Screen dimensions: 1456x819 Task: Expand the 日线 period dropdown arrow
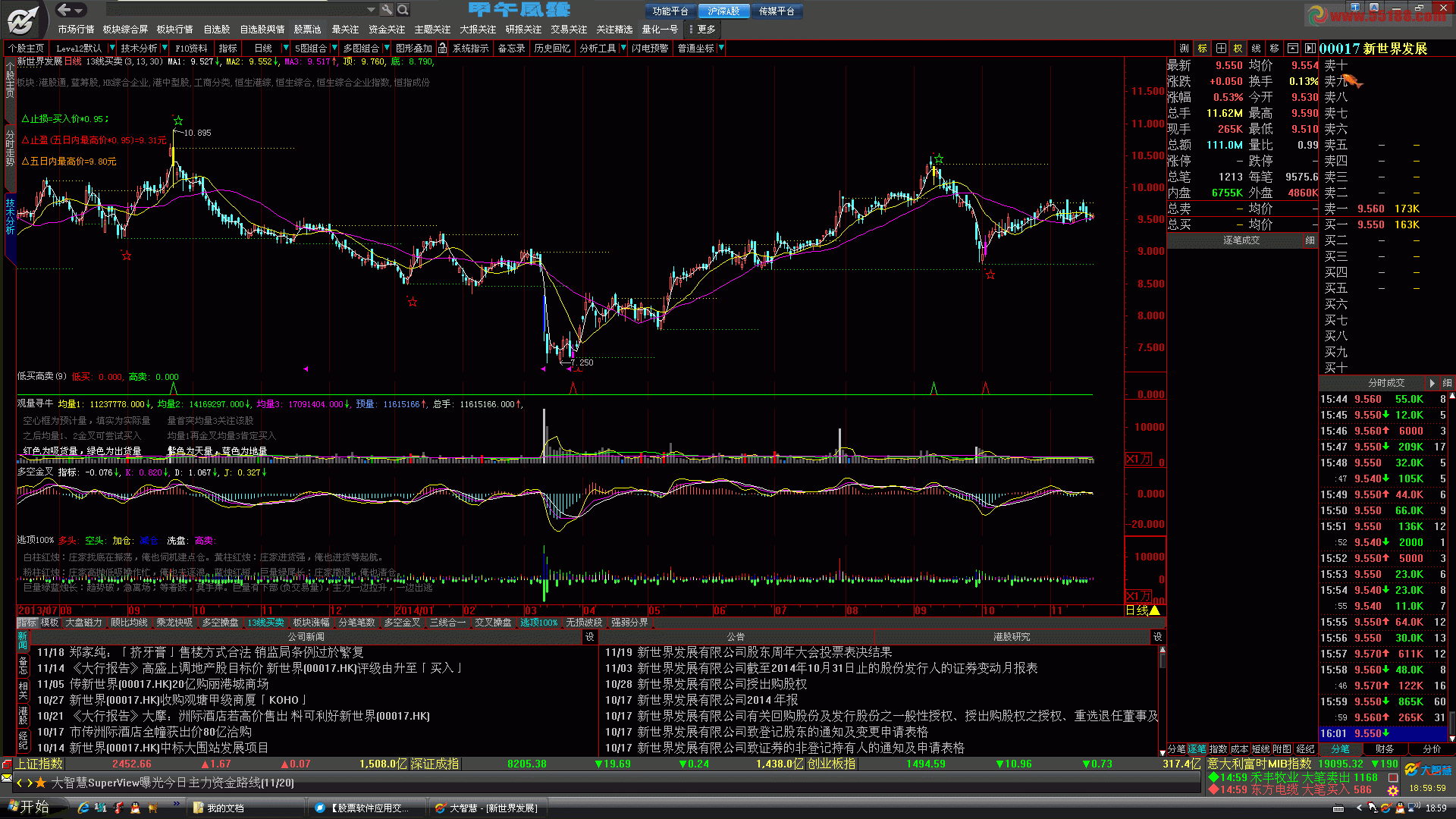click(x=284, y=48)
